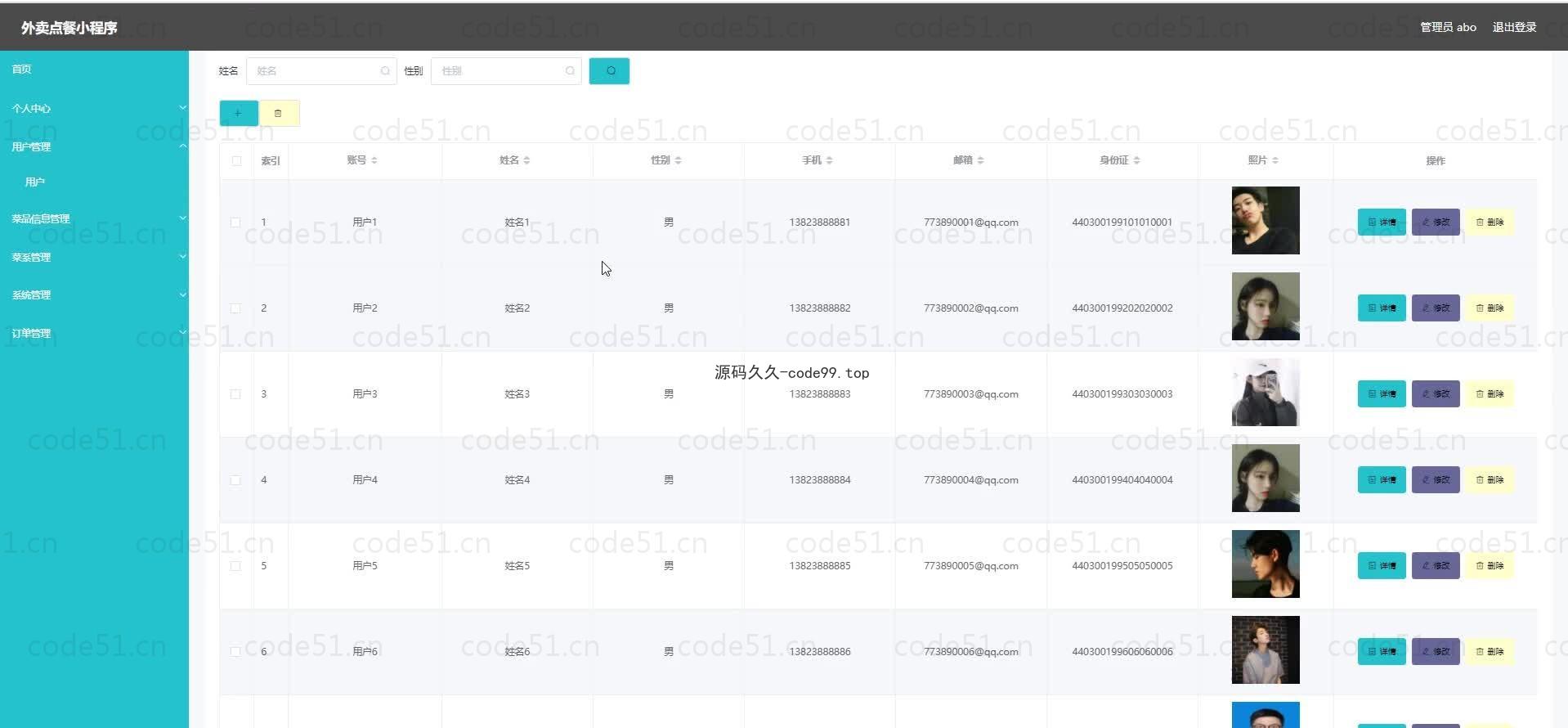Image resolution: width=1568 pixels, height=728 pixels.
Task: Open 详情 for 用户4
Action: point(1382,480)
